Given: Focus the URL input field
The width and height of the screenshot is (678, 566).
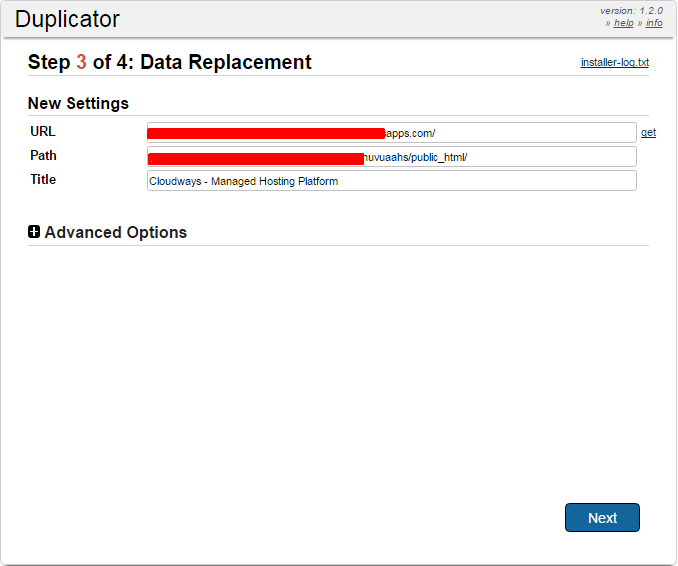Looking at the screenshot, I should [x=510, y=133].
